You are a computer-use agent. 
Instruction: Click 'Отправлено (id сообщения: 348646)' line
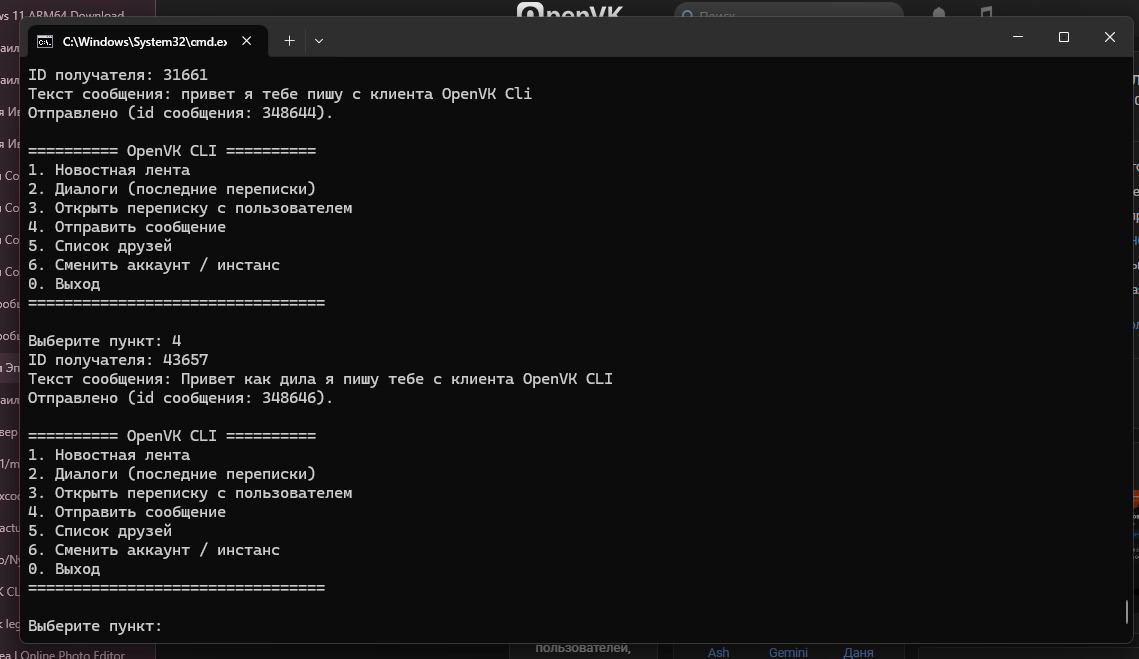point(180,397)
